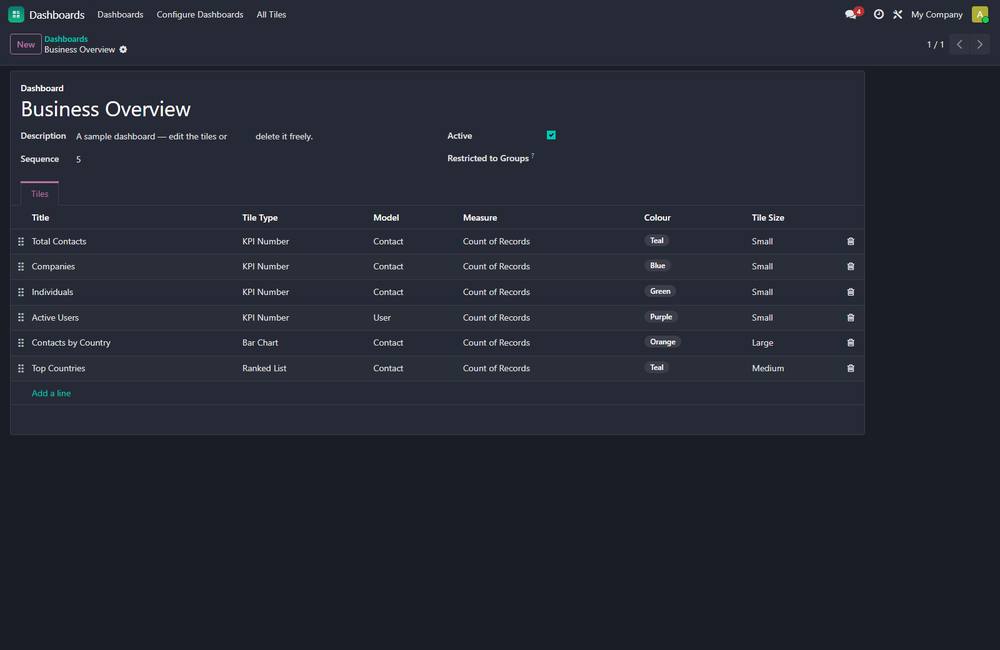Screen dimensions: 1000x650
Task: Open Tile Size dropdown for Top Countries
Action: (x=768, y=368)
